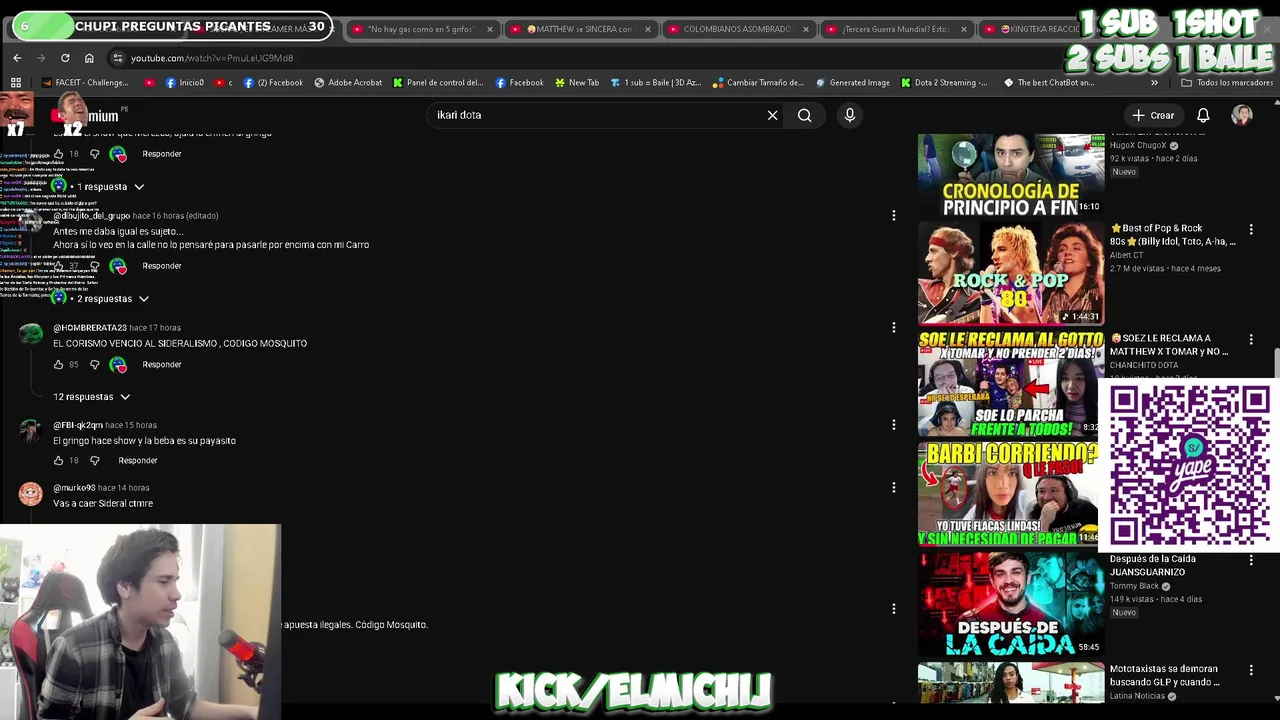Dislike the @dibujito_del_grupo comment

95,266
